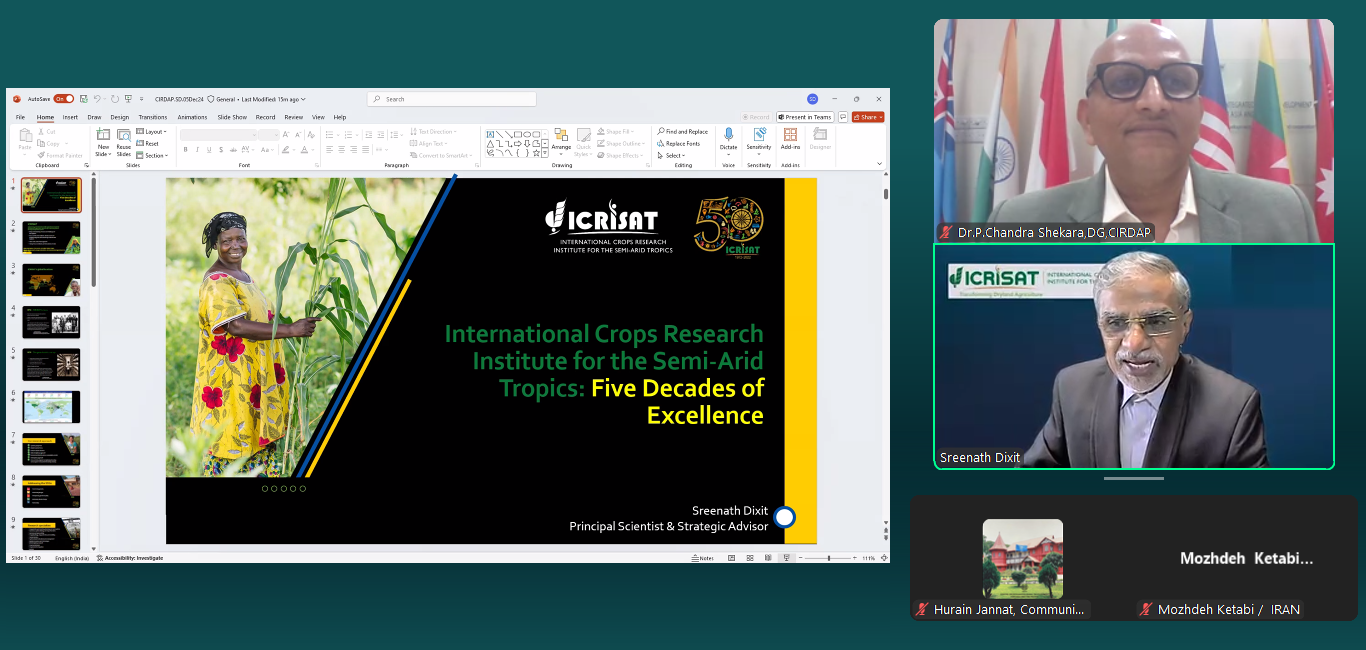This screenshot has height=650, width=1366.
Task: Click Present in Teams button
Action: pyautogui.click(x=805, y=117)
